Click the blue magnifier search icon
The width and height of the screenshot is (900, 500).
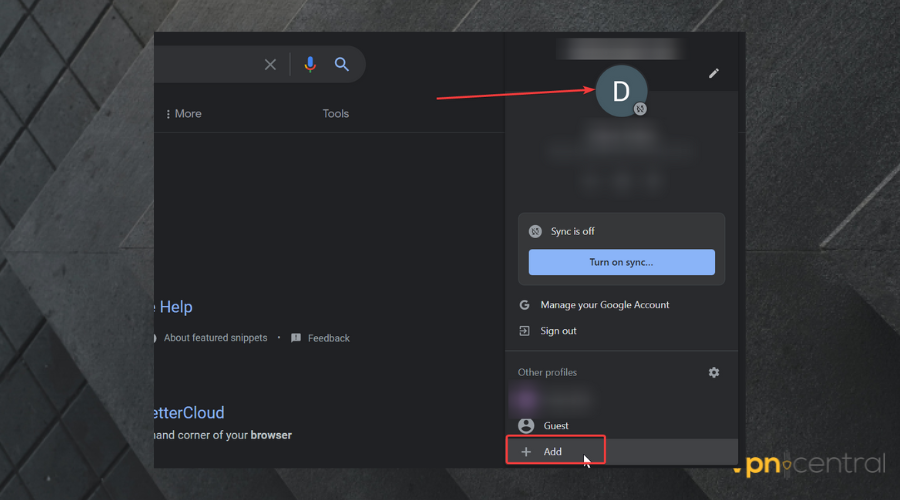click(x=342, y=64)
